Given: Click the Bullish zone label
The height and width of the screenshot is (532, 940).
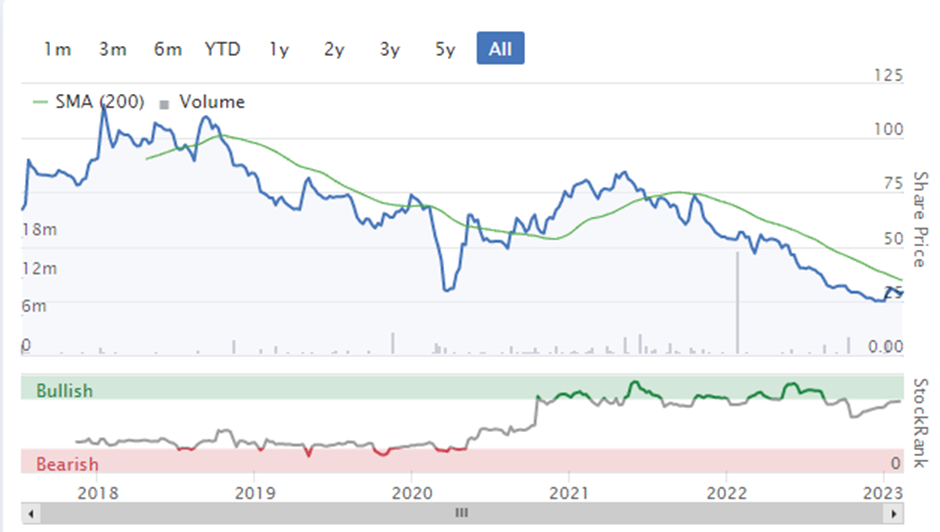Looking at the screenshot, I should point(64,390).
